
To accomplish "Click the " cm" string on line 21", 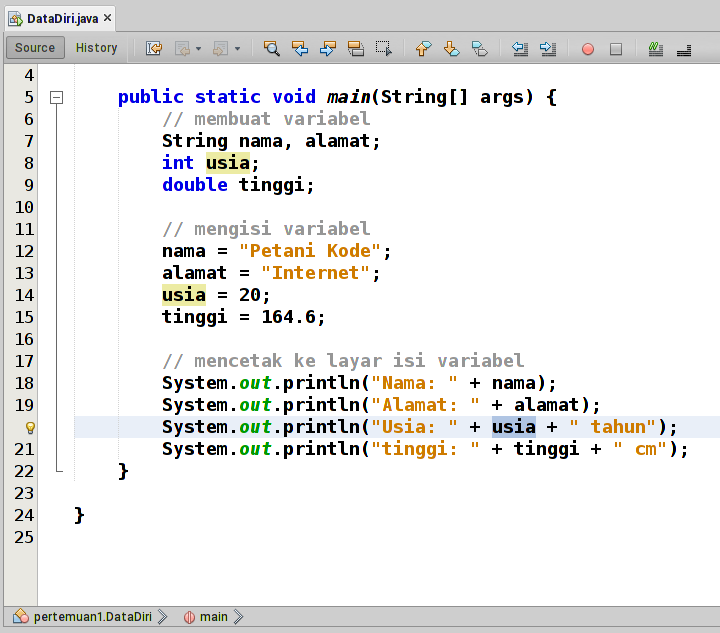I will [x=641, y=449].
